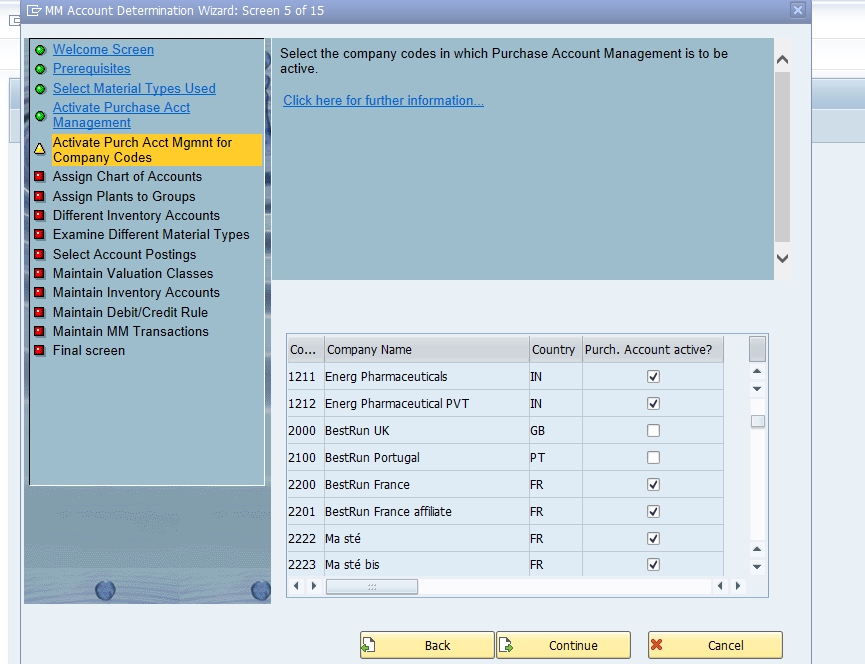Click description pane scroll up arrow
Image resolution: width=865 pixels, height=664 pixels.
point(782,60)
